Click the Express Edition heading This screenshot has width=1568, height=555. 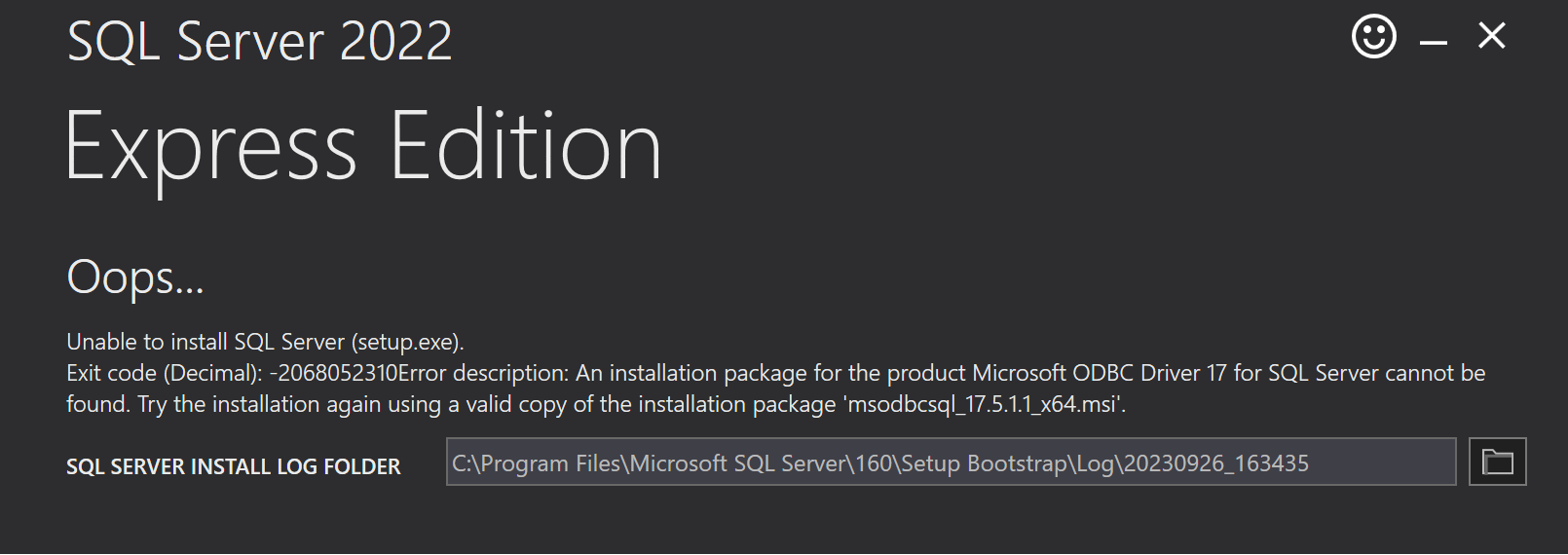pyautogui.click(x=362, y=148)
